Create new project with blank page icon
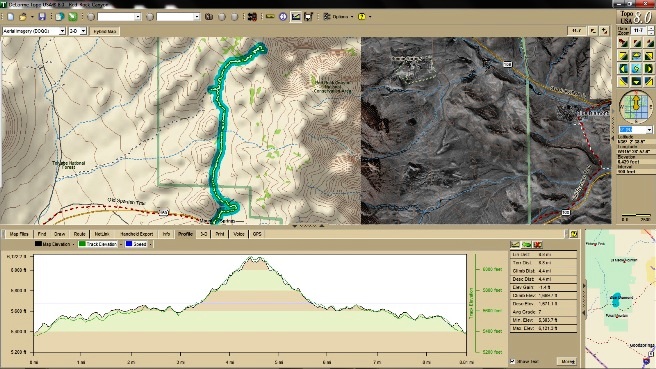 [x=10, y=17]
